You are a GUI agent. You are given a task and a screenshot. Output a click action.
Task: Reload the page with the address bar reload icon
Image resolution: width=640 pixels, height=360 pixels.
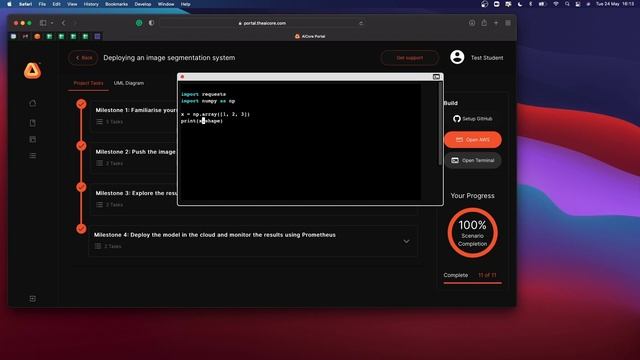pyautogui.click(x=361, y=23)
